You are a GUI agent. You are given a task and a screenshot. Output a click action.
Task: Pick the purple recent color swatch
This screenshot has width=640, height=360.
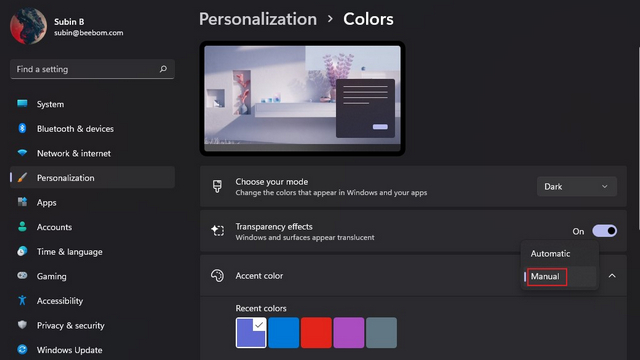tap(349, 333)
